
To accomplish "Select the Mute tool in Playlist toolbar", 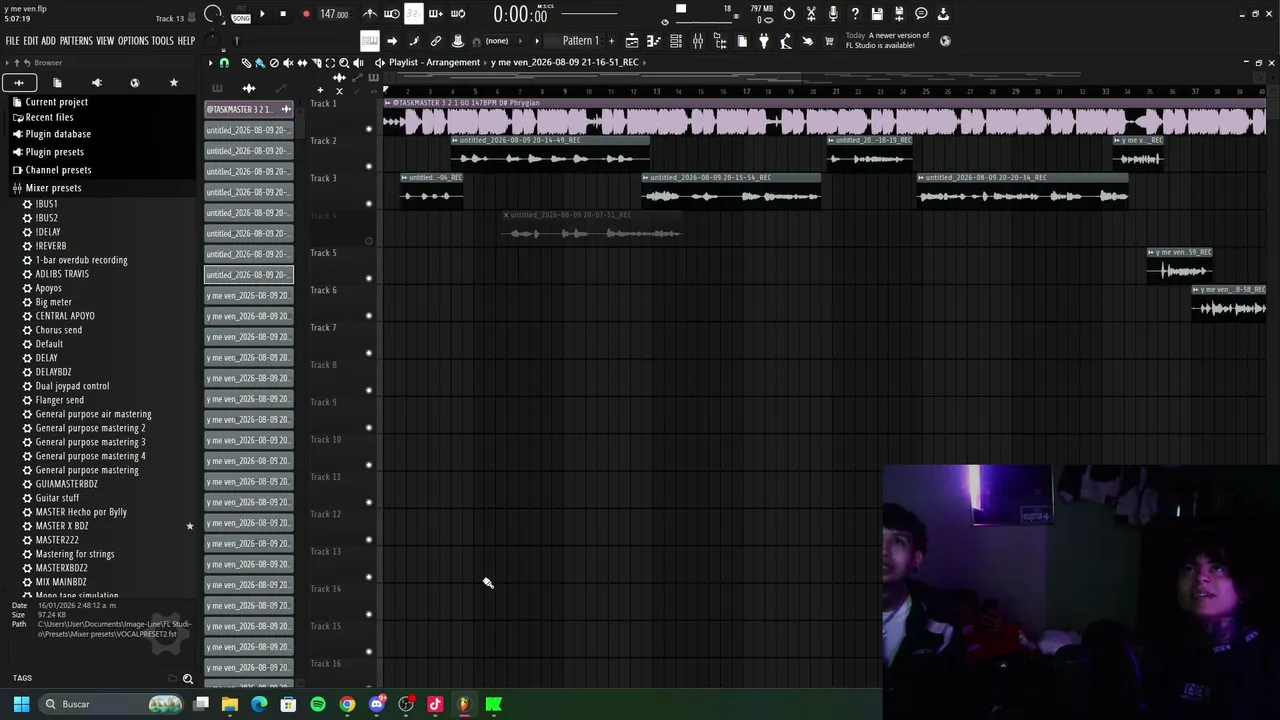I will coord(288,63).
